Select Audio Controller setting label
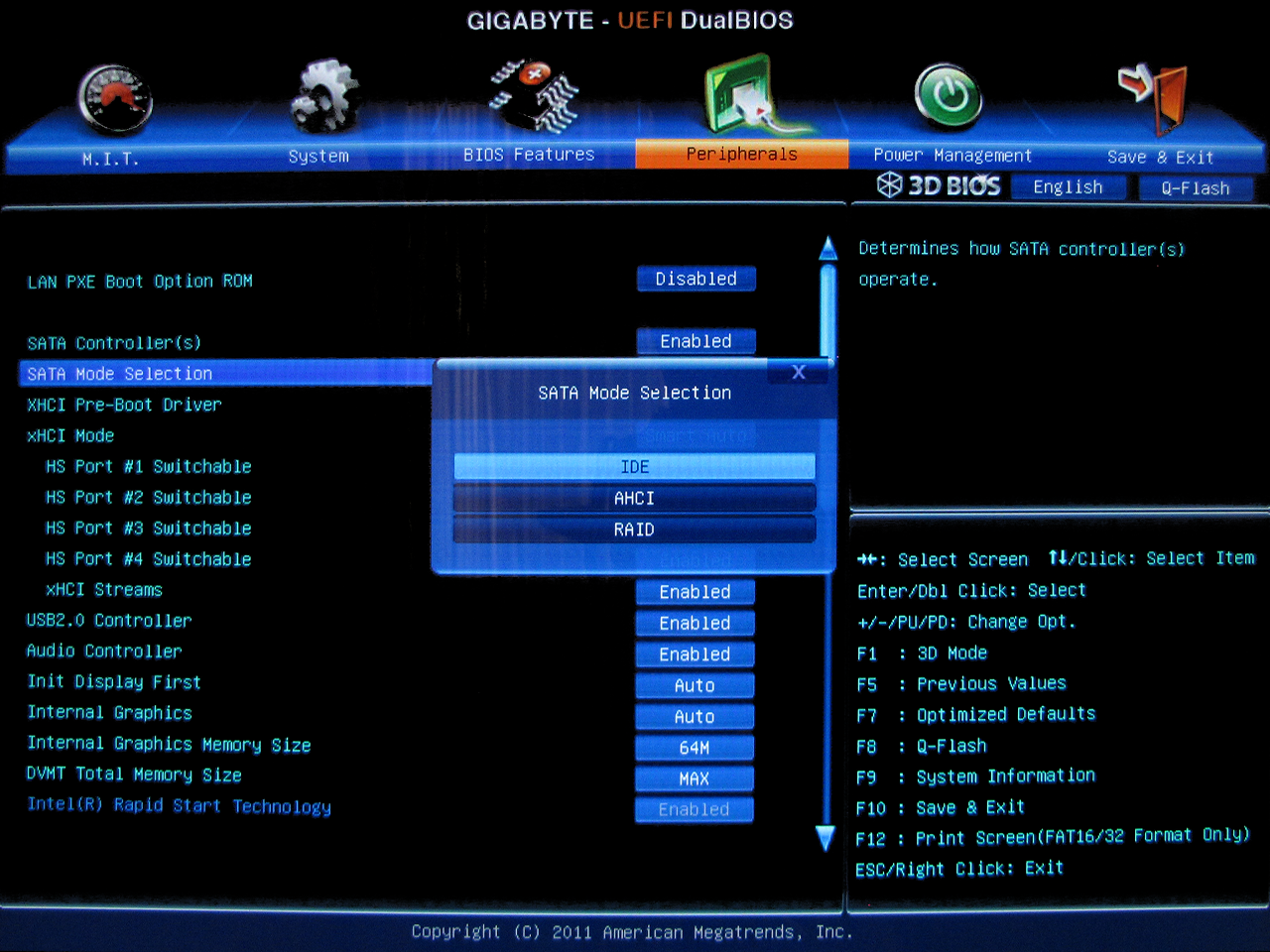This screenshot has width=1270, height=952. (104, 651)
